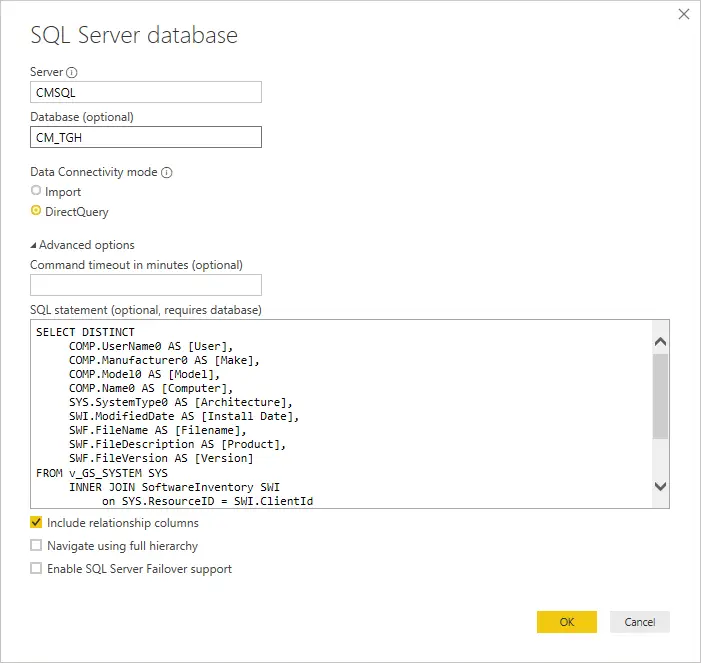Collapse the Advanced options section
701x663 pixels.
click(33, 245)
